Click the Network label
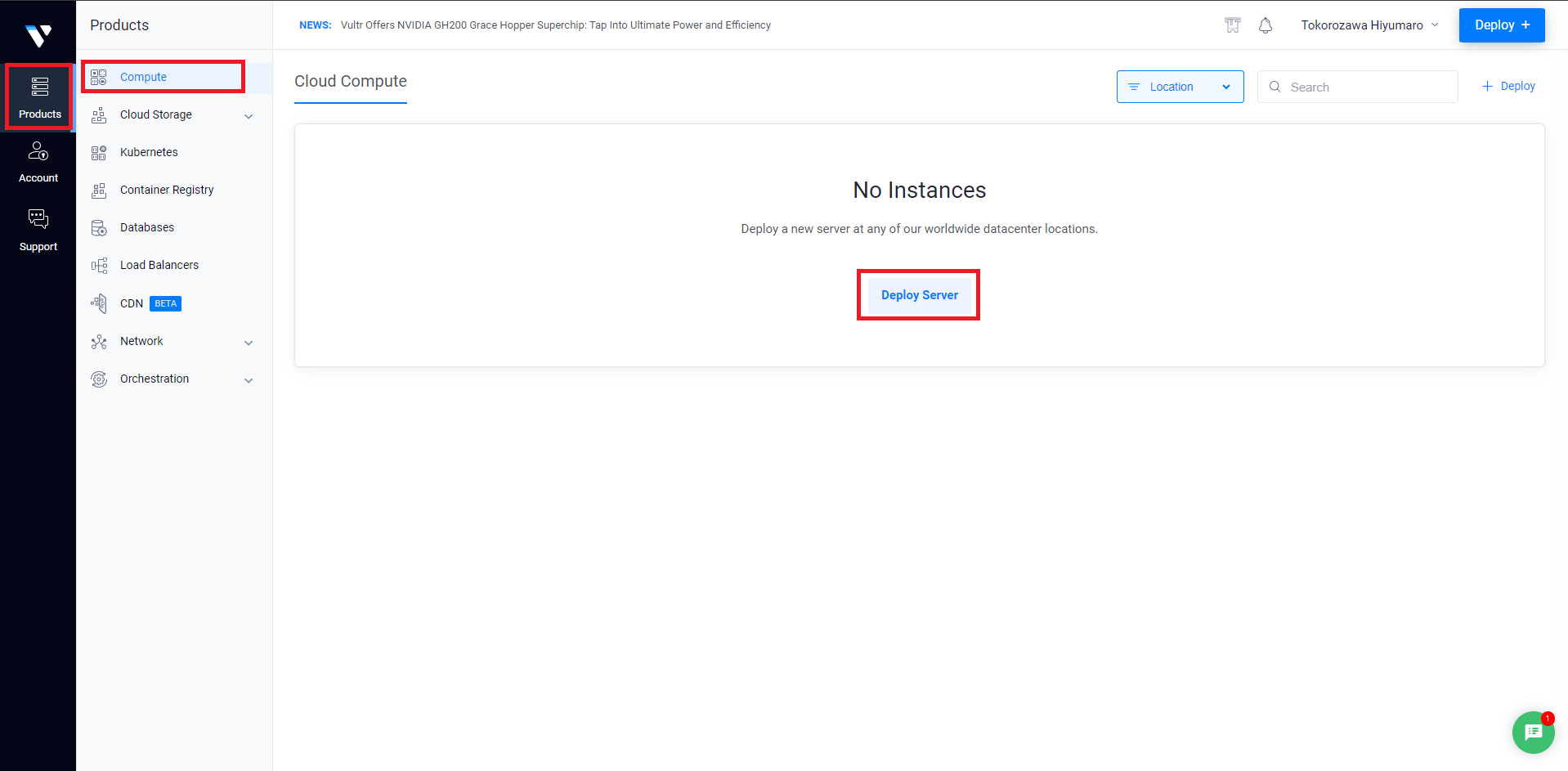 click(x=141, y=341)
